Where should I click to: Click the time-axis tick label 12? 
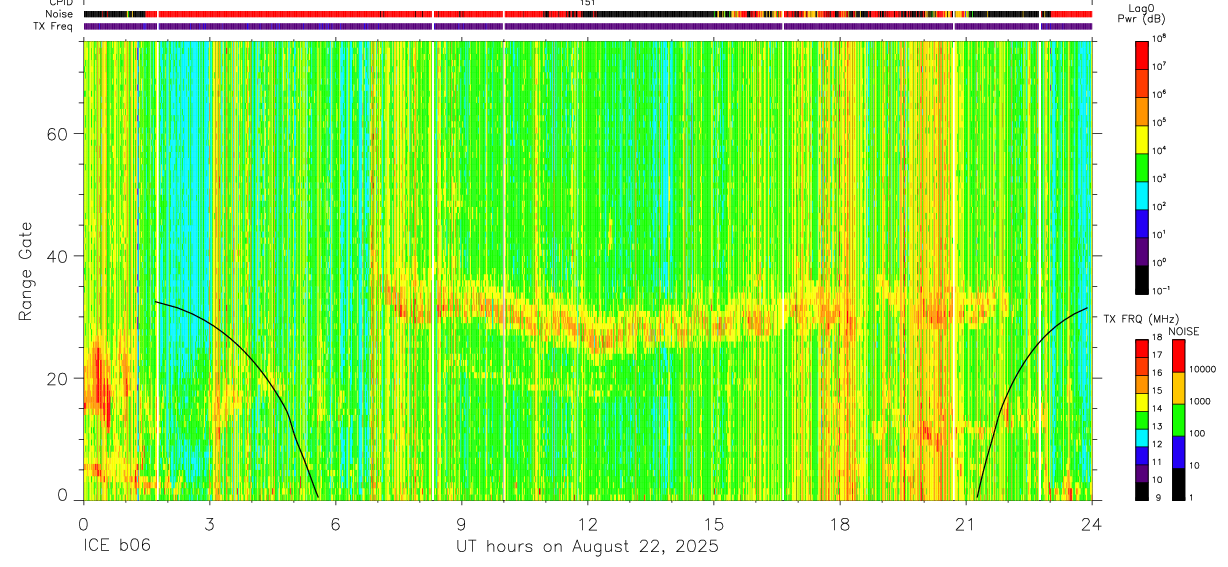pyautogui.click(x=588, y=523)
